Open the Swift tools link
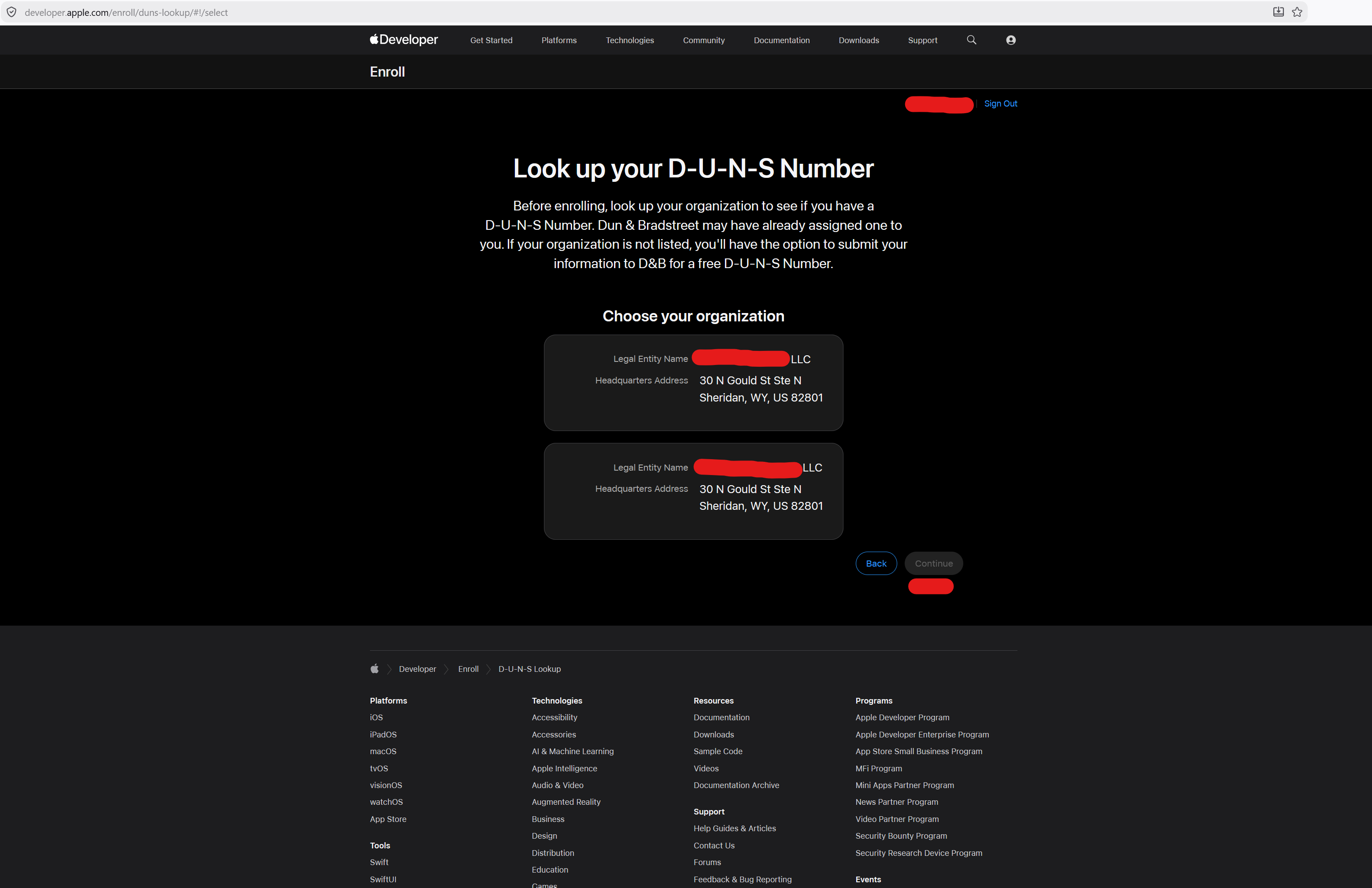The height and width of the screenshot is (888, 1372). coord(379,862)
